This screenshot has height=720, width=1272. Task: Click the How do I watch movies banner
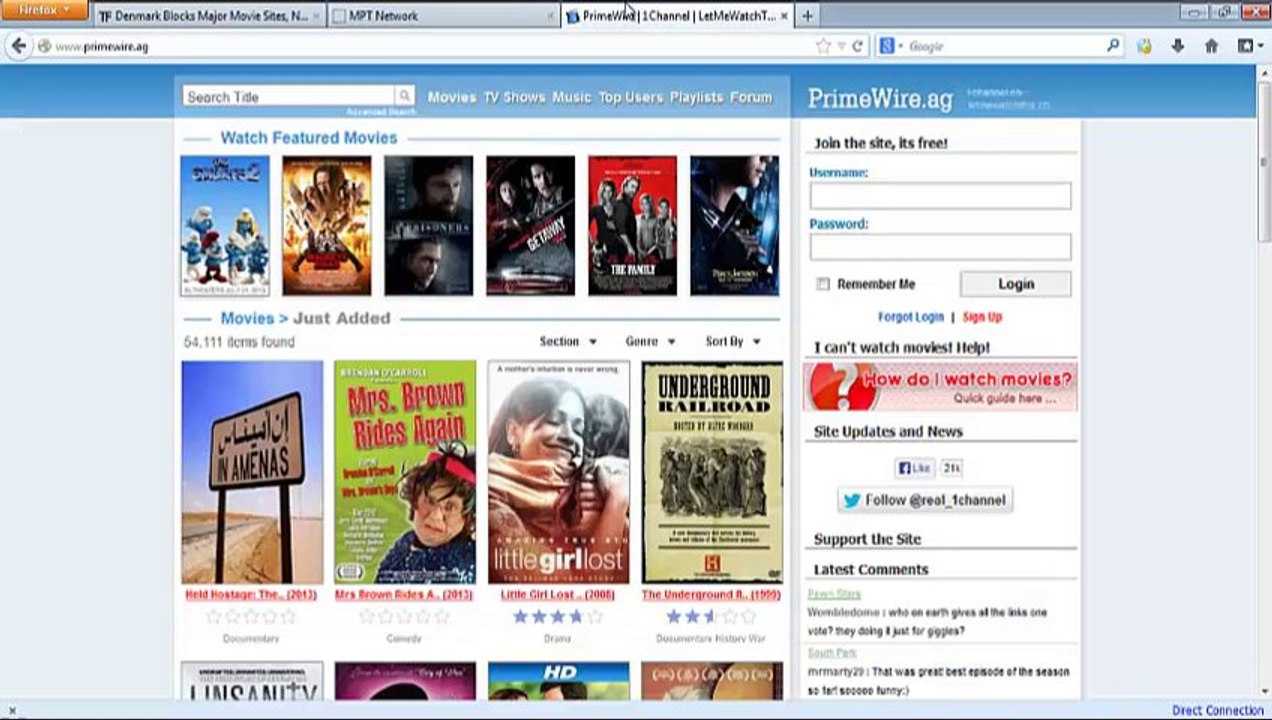(x=940, y=386)
